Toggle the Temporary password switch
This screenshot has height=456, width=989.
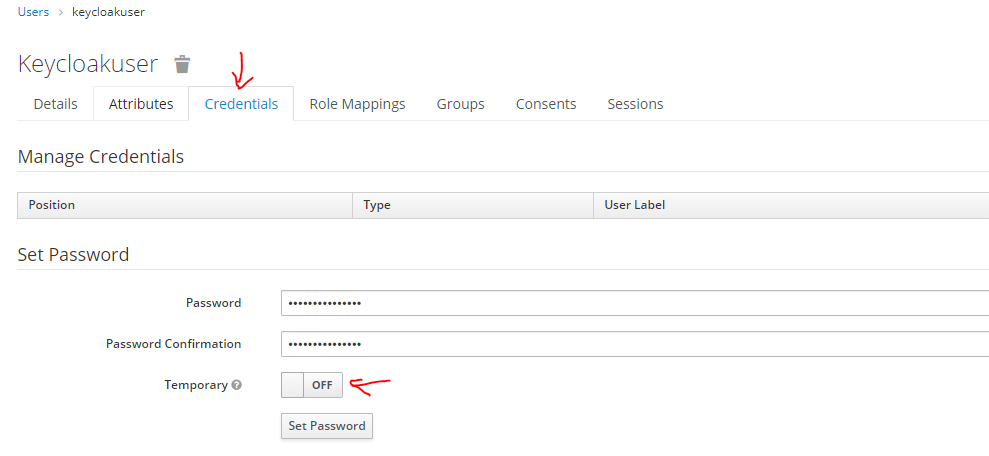tap(312, 385)
